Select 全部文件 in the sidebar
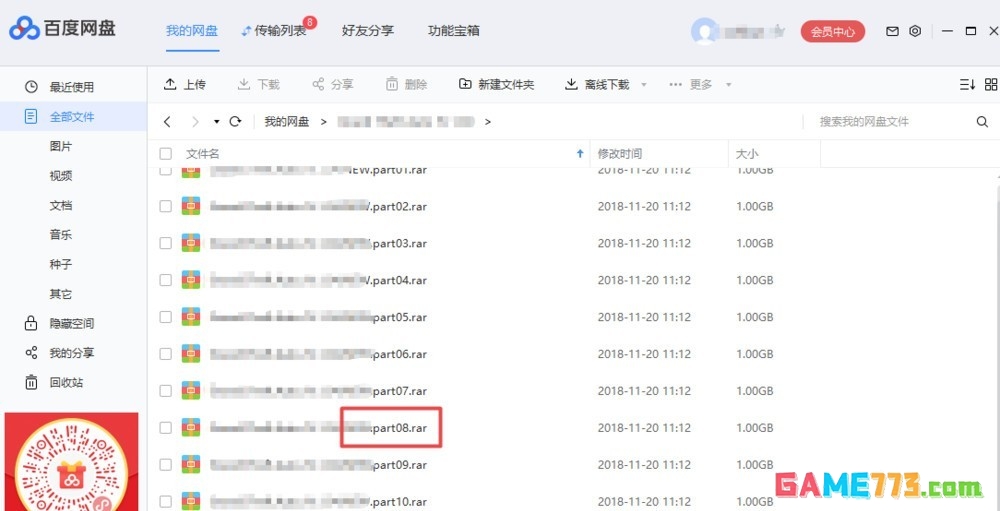The image size is (1000, 511). (73, 117)
